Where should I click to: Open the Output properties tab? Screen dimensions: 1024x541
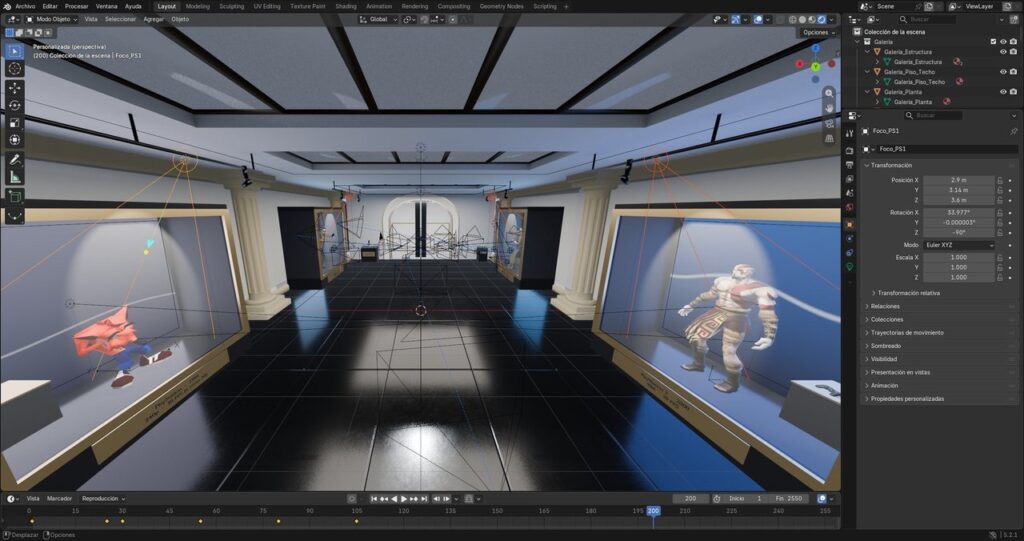pos(850,165)
